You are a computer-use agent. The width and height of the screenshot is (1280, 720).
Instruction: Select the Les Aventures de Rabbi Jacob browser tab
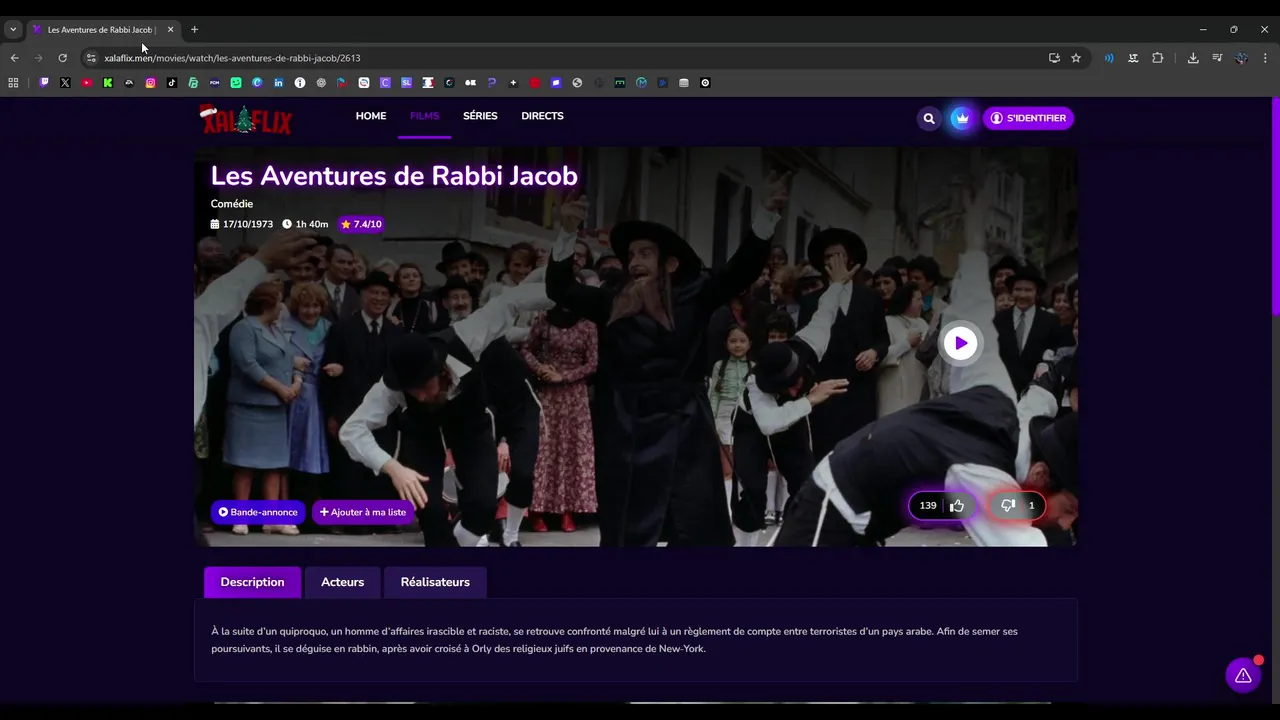click(103, 29)
